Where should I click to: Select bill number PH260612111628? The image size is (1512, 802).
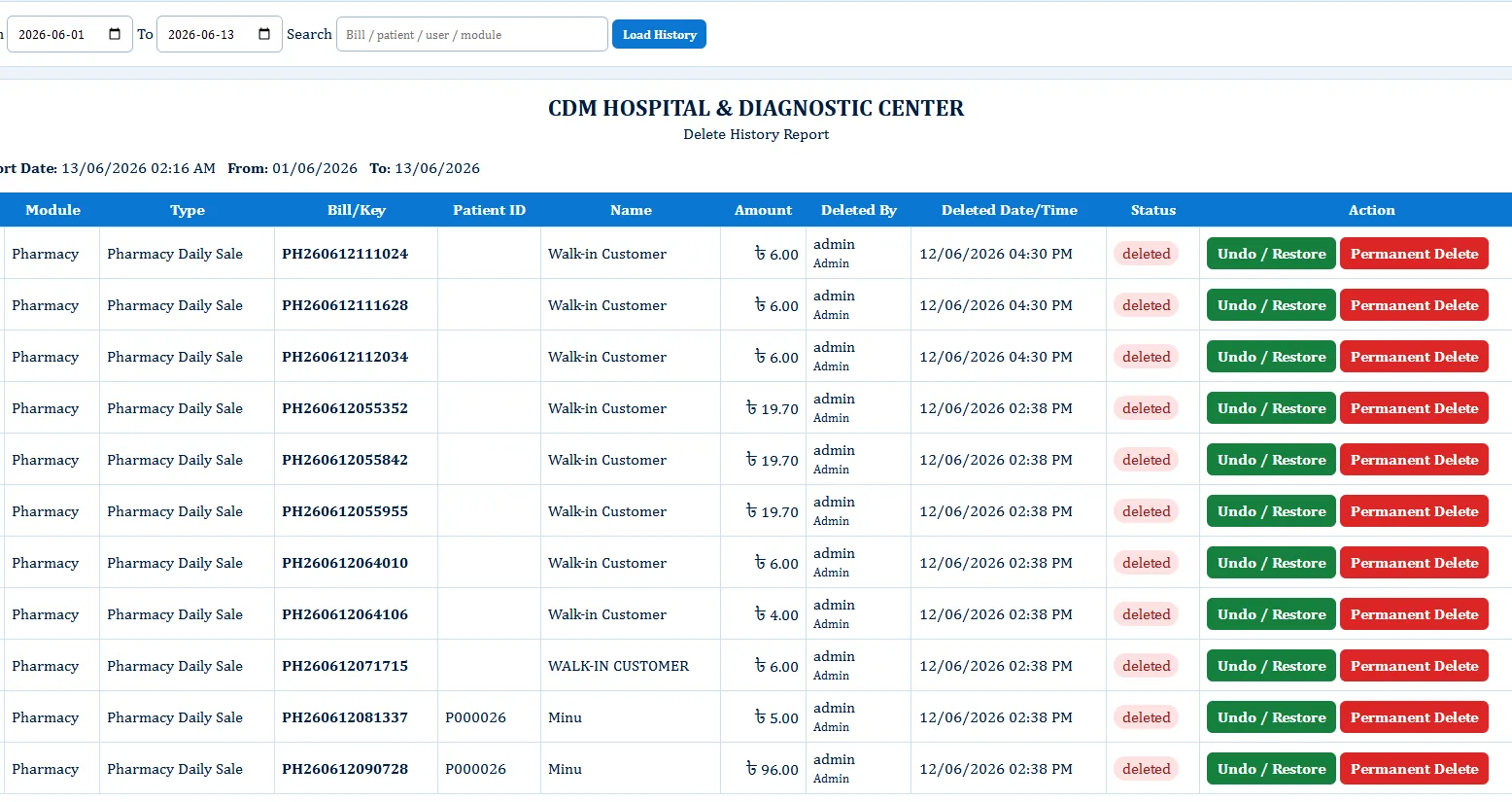pos(345,305)
